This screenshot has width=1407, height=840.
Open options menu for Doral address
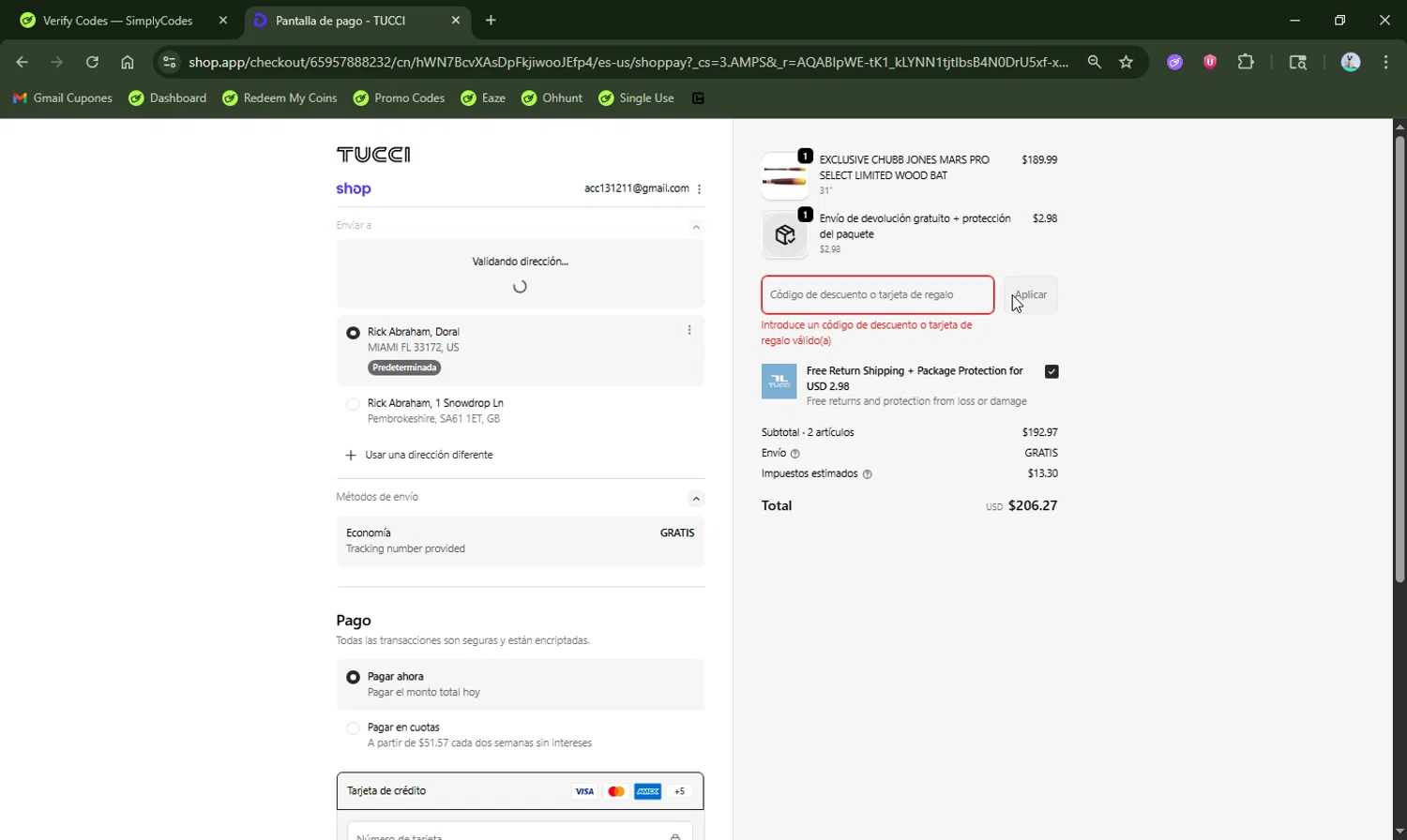(689, 330)
